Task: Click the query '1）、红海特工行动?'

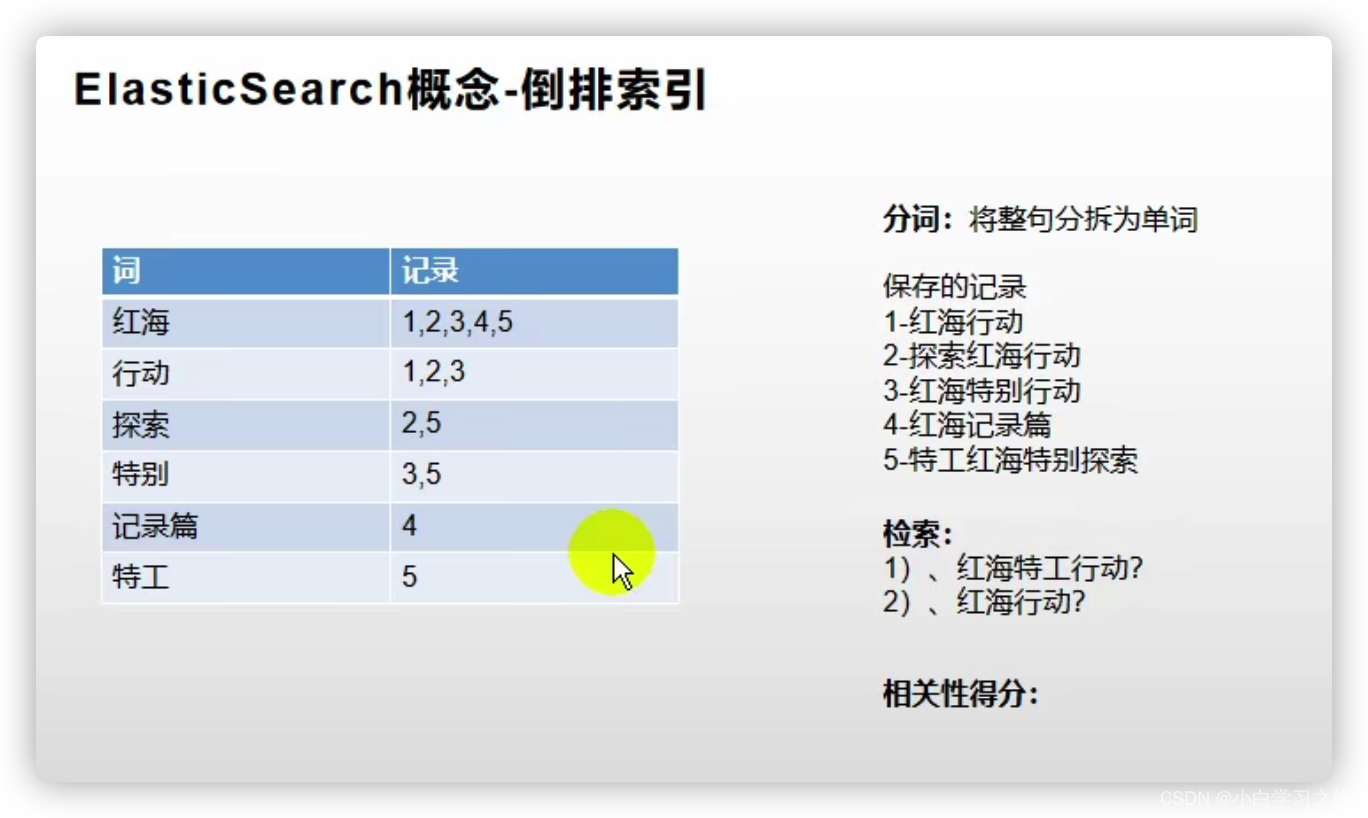Action: coord(1013,569)
